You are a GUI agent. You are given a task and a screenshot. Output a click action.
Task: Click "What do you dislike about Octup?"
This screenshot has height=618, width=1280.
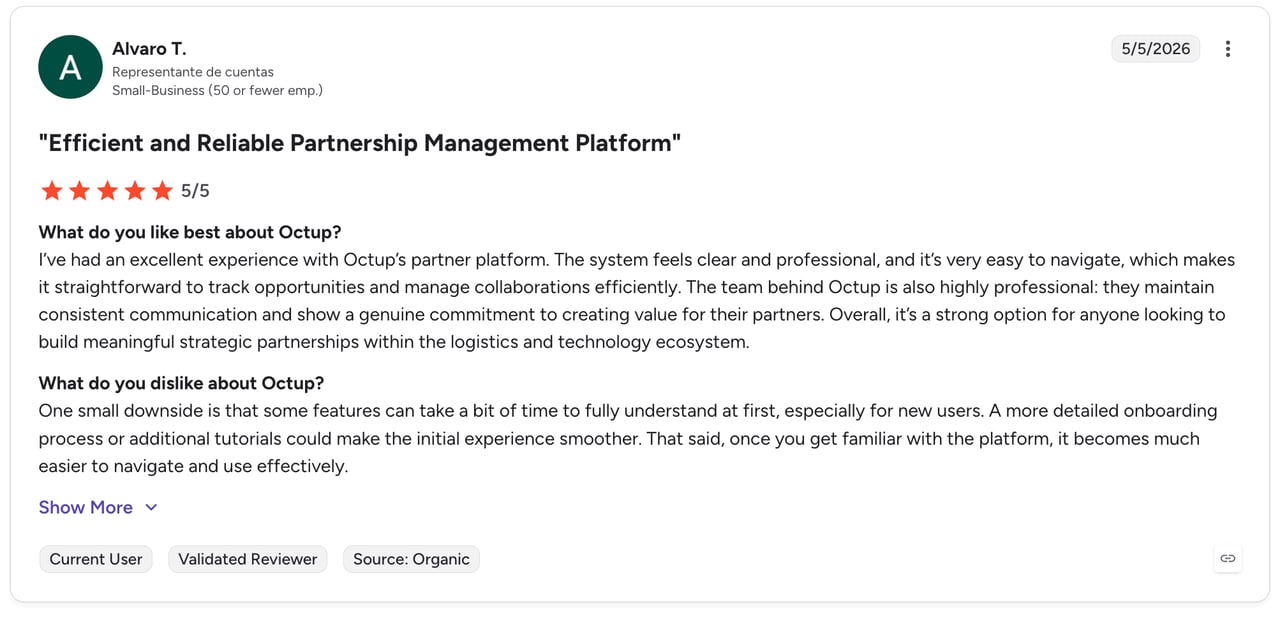[181, 383]
